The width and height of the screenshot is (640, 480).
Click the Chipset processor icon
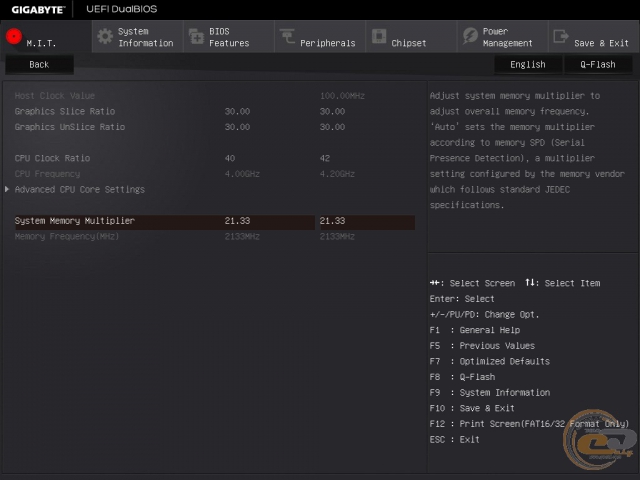[x=379, y=36]
